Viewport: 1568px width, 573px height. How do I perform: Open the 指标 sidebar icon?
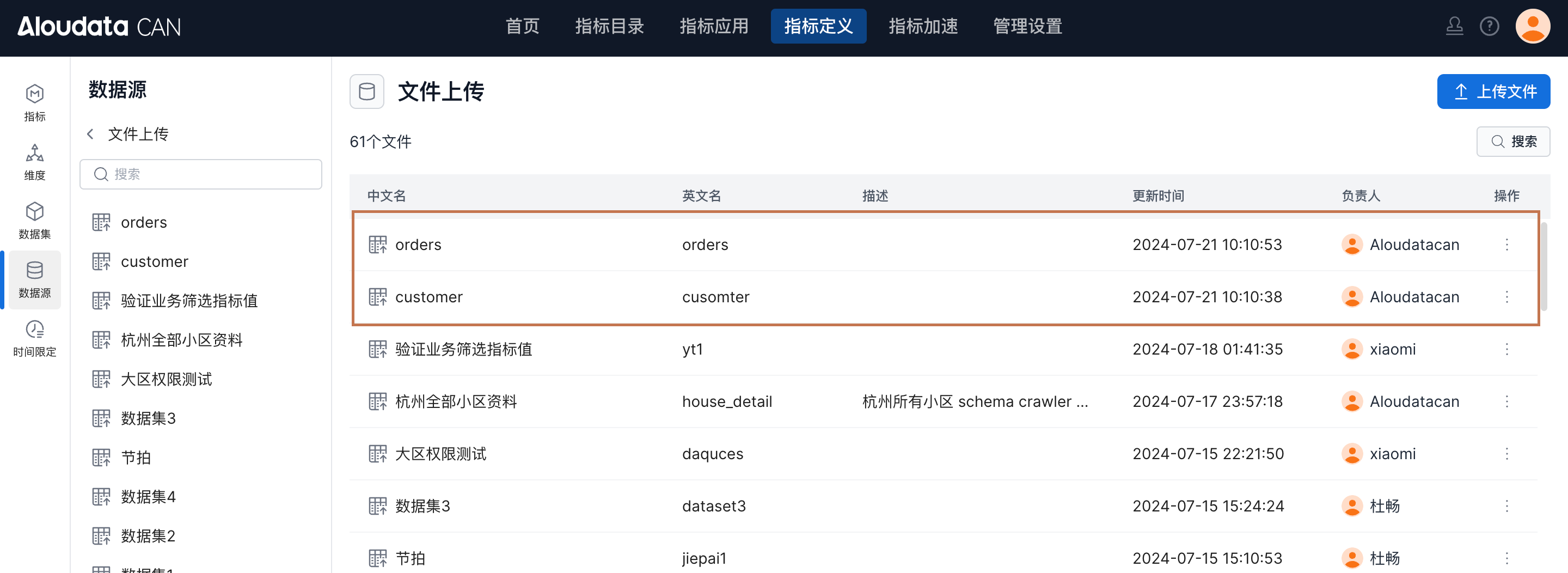click(35, 103)
